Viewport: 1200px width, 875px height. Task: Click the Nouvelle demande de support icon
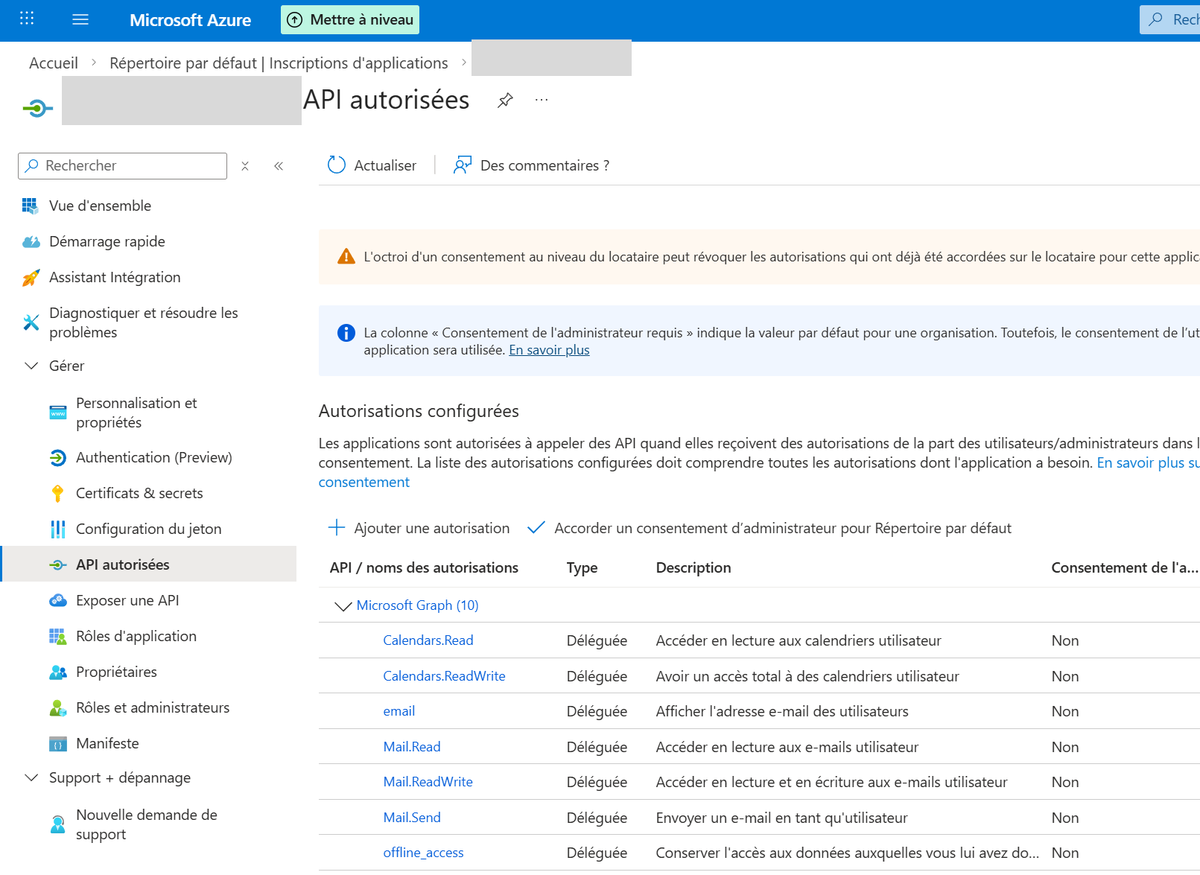coord(57,825)
